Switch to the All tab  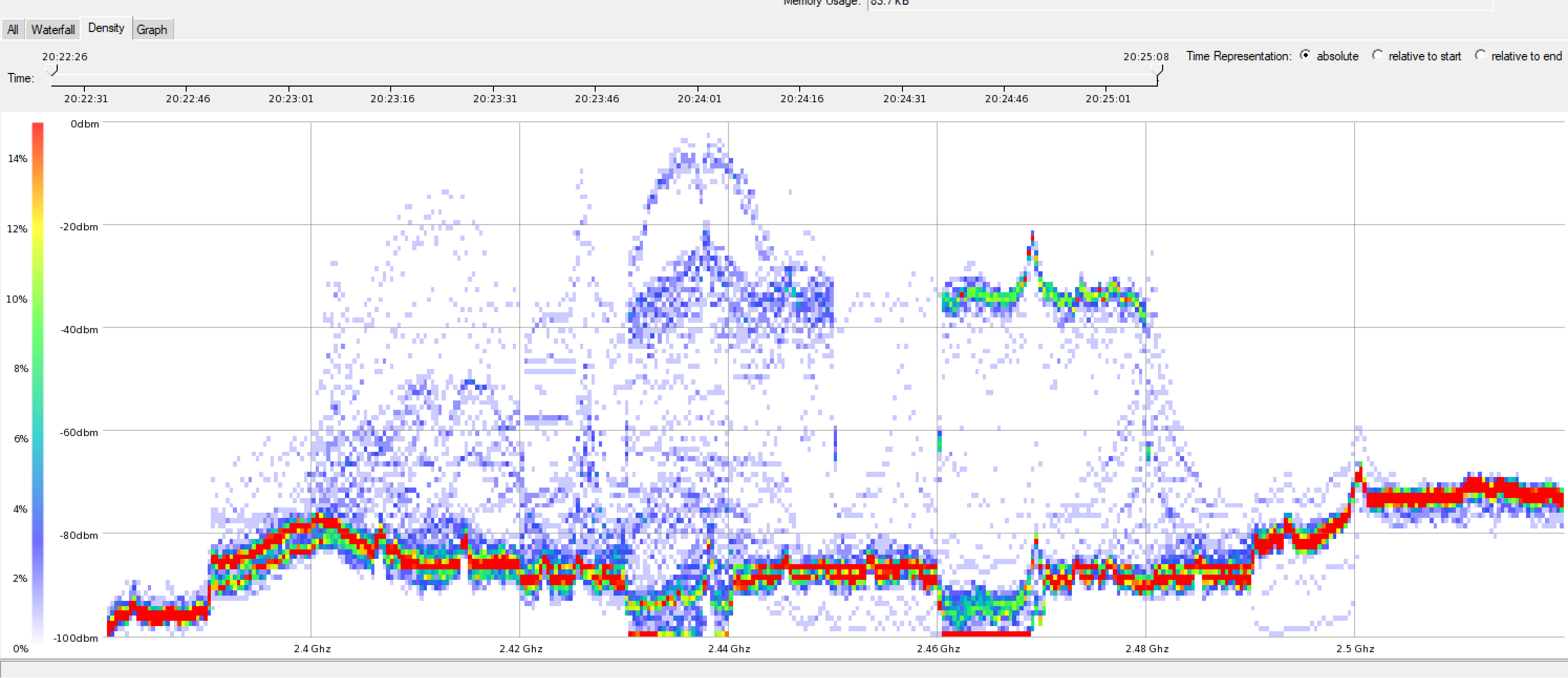pyautogui.click(x=12, y=29)
